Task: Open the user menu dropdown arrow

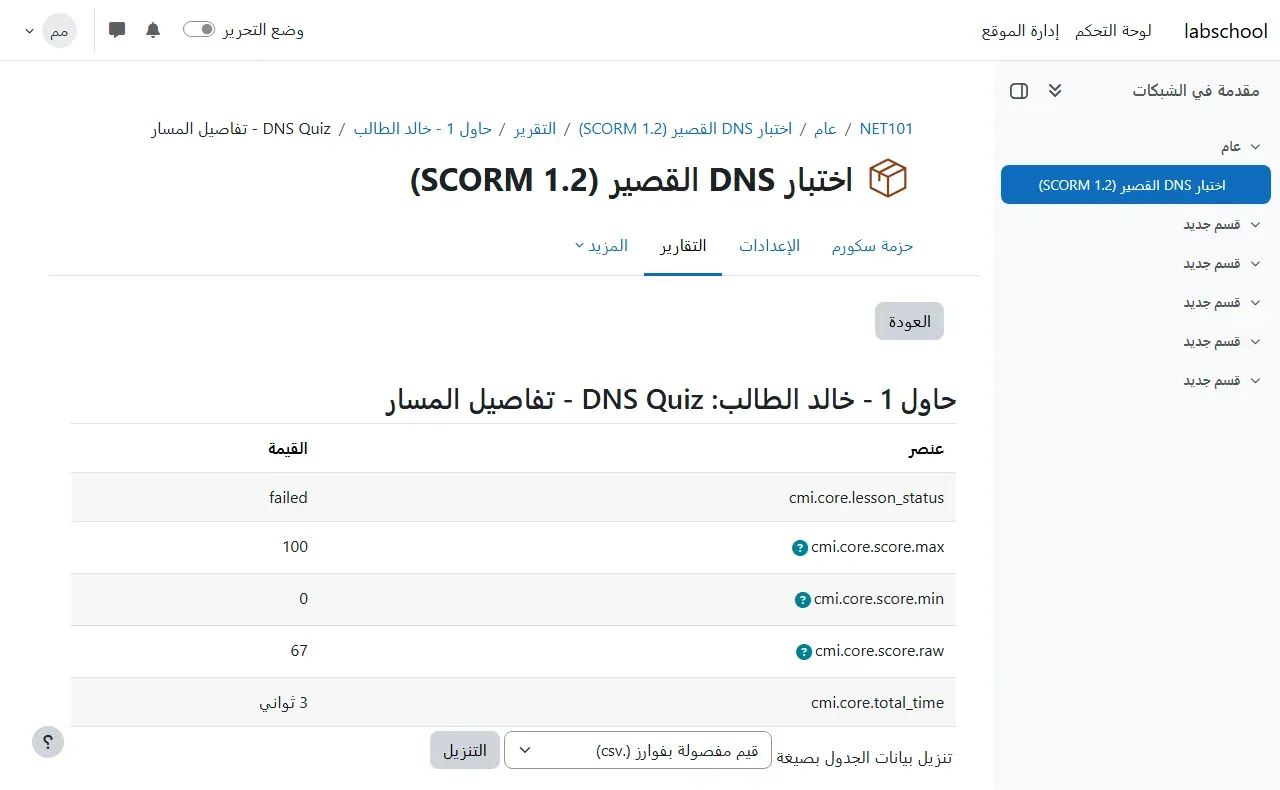Action: tap(28, 31)
